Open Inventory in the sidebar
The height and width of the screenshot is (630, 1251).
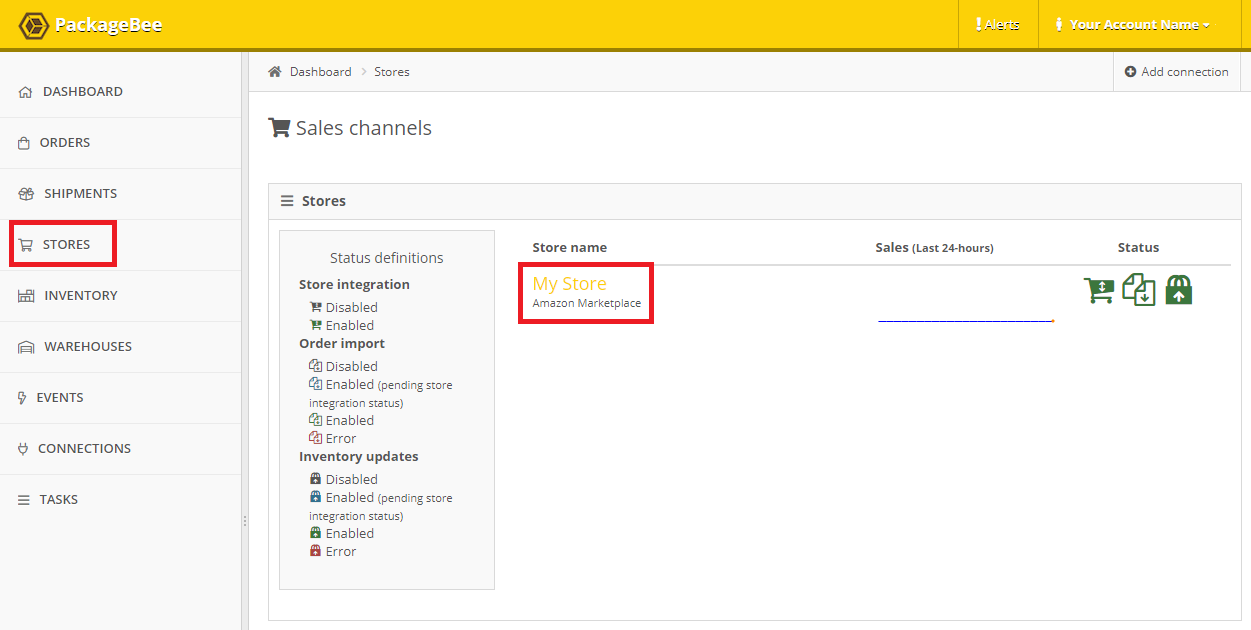click(120, 296)
